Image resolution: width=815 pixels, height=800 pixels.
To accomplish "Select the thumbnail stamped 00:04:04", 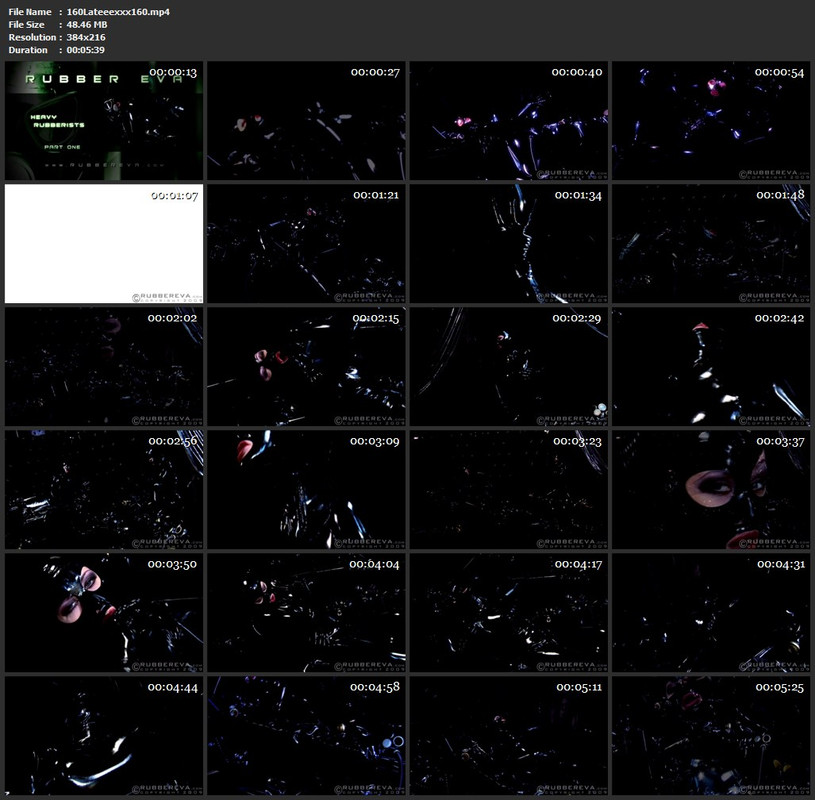I will [306, 612].
